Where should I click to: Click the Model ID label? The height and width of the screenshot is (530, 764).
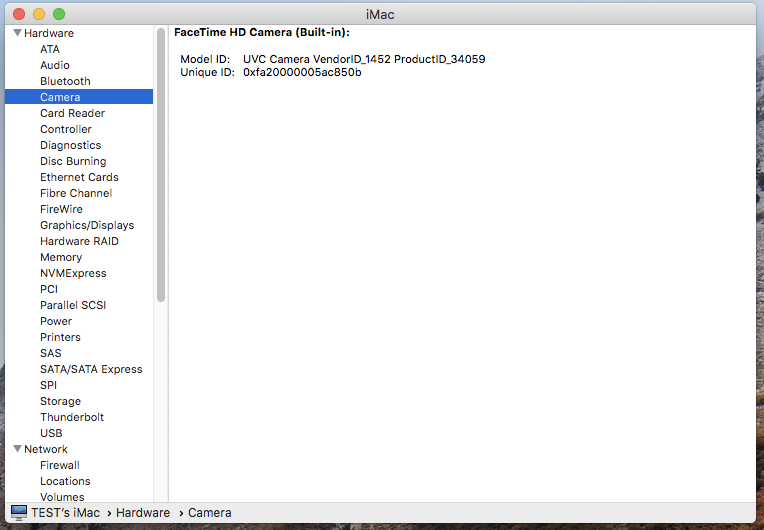[x=205, y=59]
